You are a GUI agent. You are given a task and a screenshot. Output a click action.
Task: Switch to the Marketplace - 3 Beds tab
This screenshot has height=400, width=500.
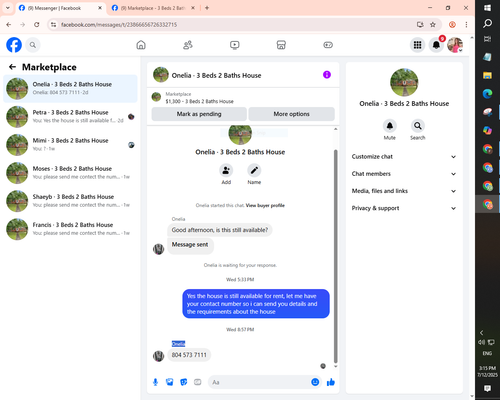(154, 8)
